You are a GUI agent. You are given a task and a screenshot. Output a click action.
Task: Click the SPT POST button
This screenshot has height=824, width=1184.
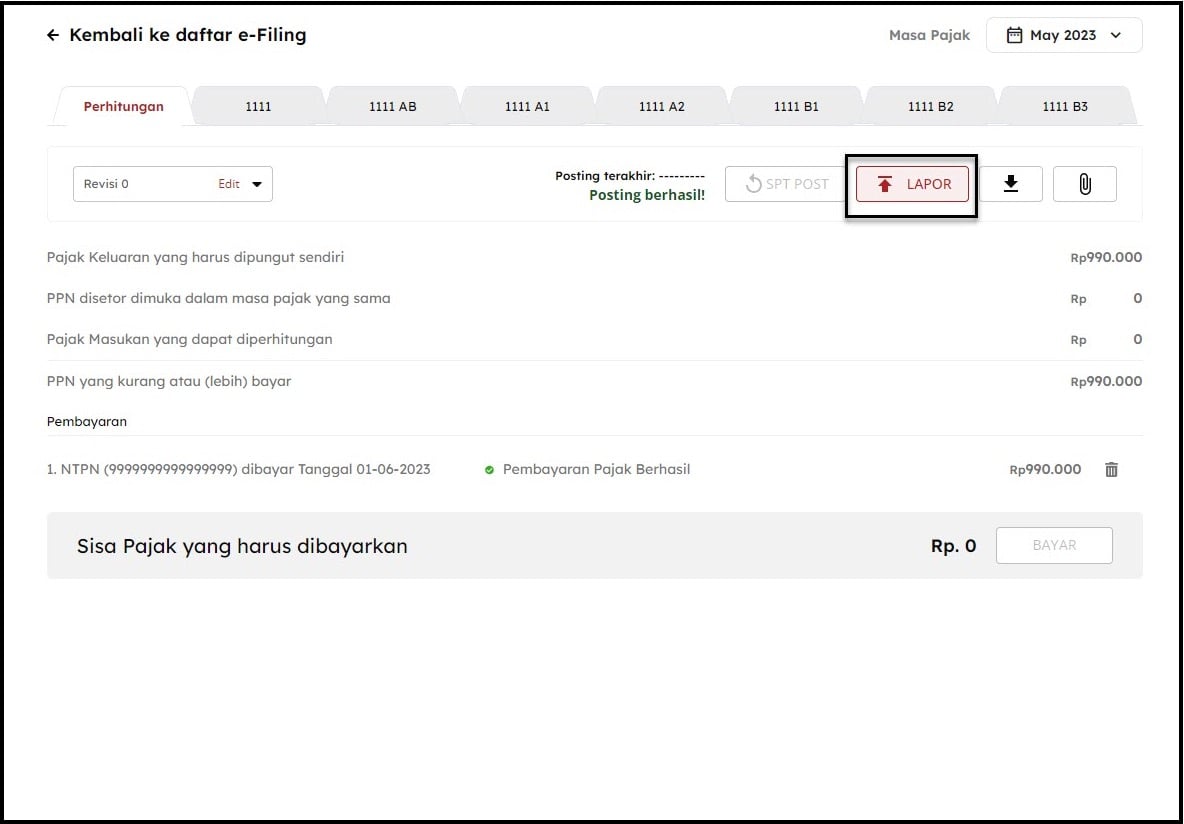[786, 184]
